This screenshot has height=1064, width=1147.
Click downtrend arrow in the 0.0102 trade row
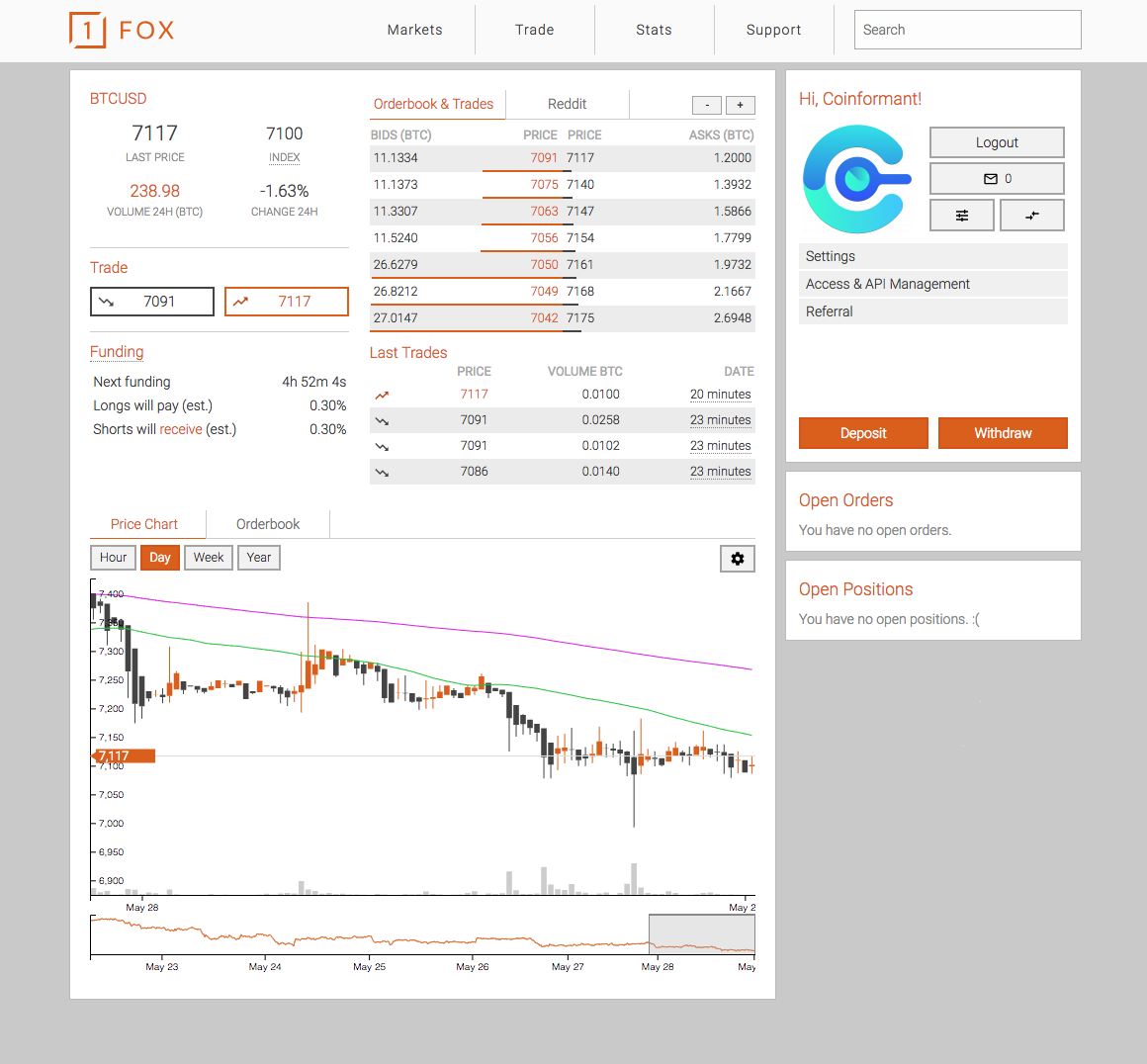click(x=382, y=446)
